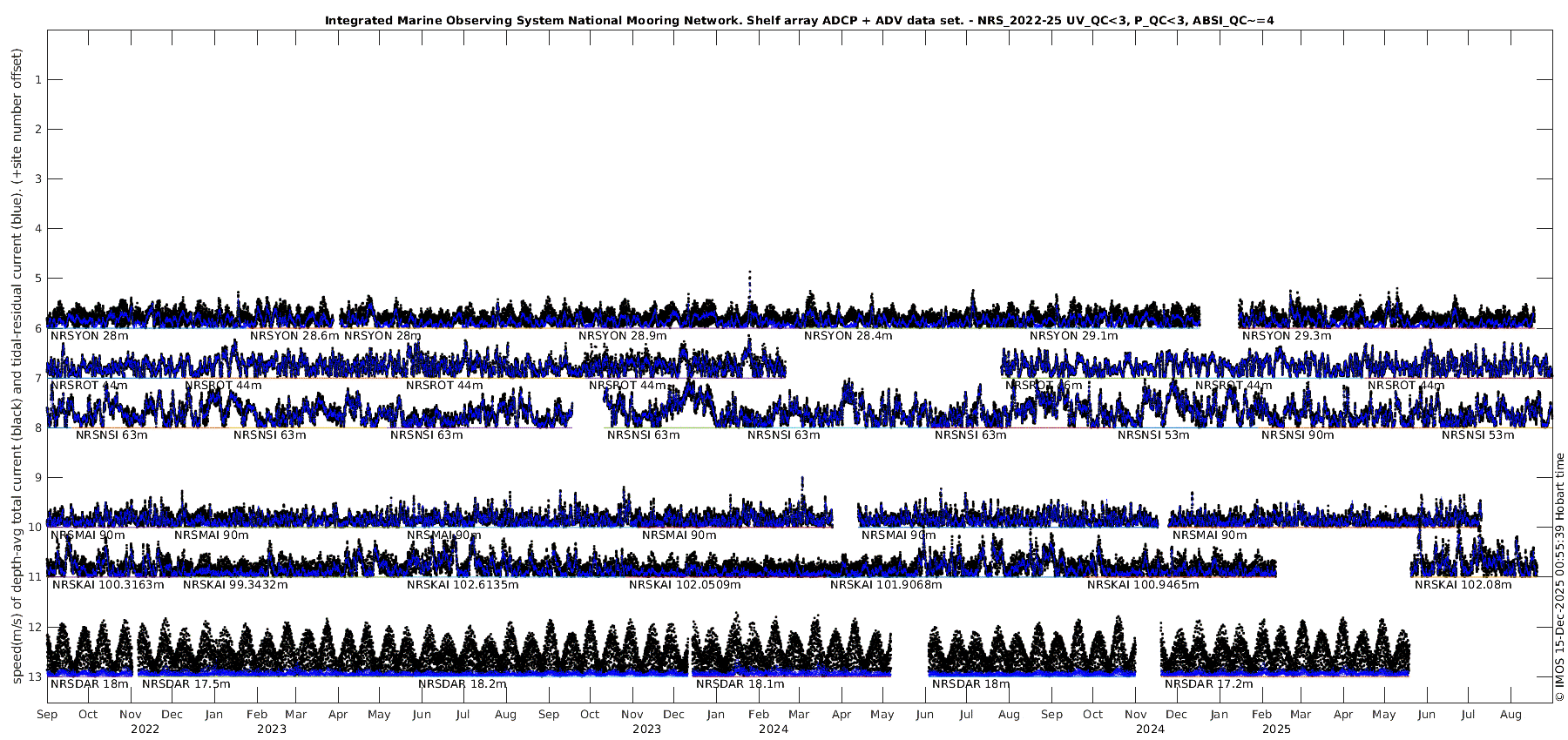Click the vertical y-axis speed label
The width and height of the screenshot is (1568, 740).
tap(17, 366)
